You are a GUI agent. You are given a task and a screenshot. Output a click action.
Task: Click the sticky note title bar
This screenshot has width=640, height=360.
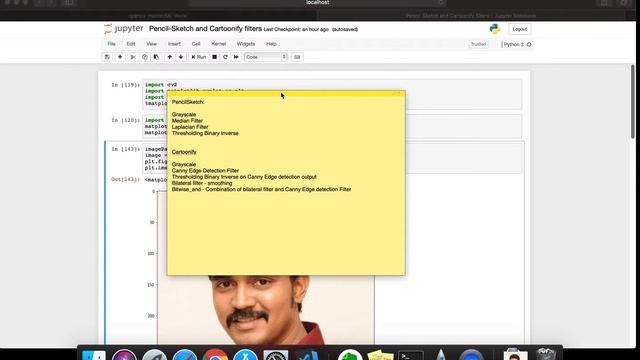[x=286, y=93]
